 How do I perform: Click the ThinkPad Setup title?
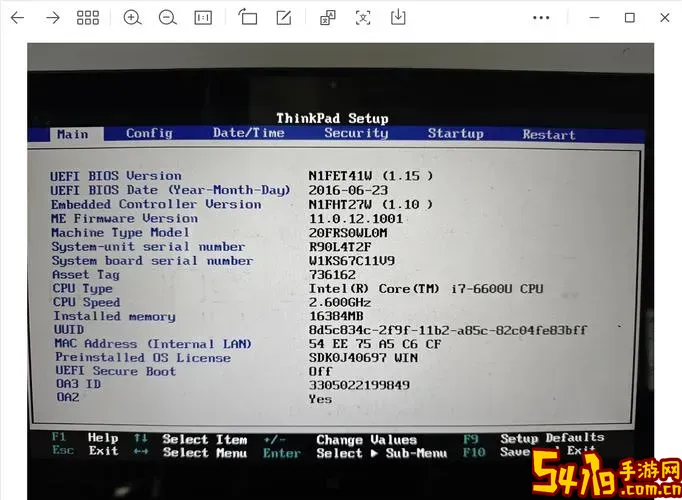(332, 118)
